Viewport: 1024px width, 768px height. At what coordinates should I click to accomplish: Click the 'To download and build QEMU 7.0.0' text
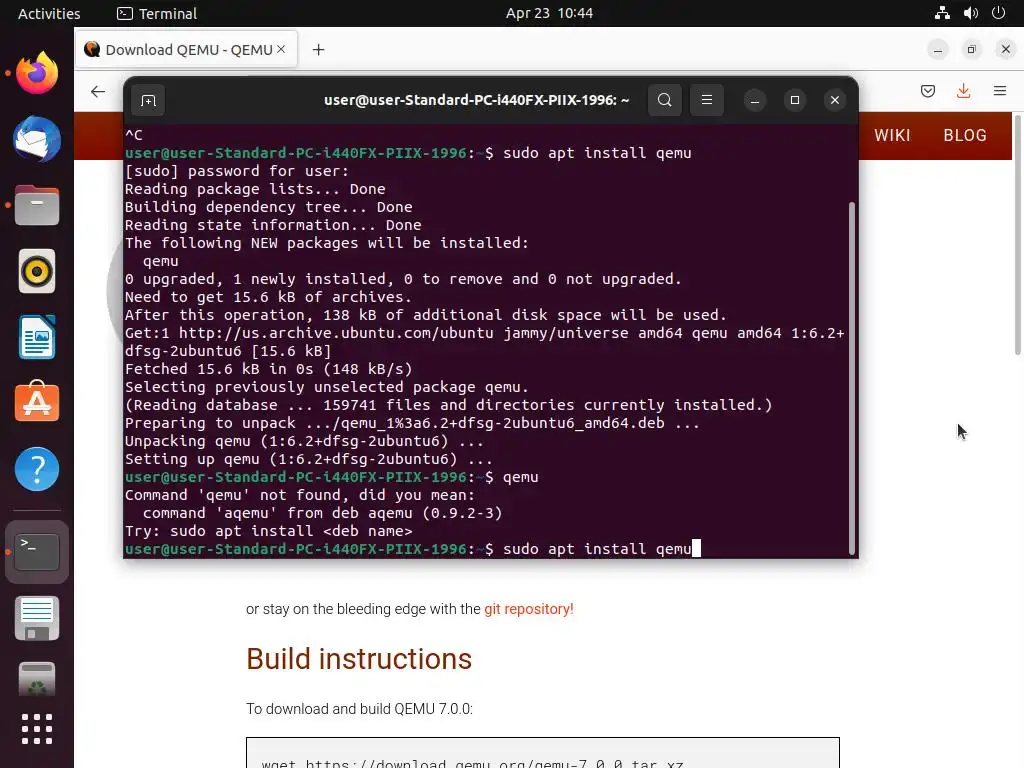(359, 709)
